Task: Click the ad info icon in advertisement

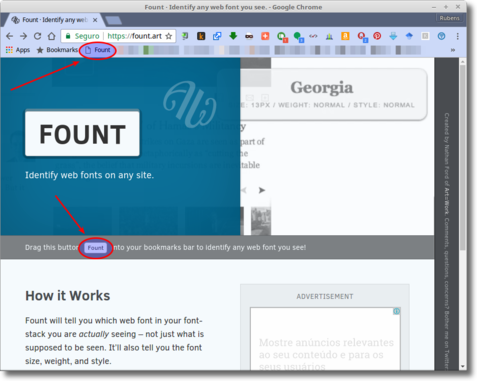Action: (396, 311)
